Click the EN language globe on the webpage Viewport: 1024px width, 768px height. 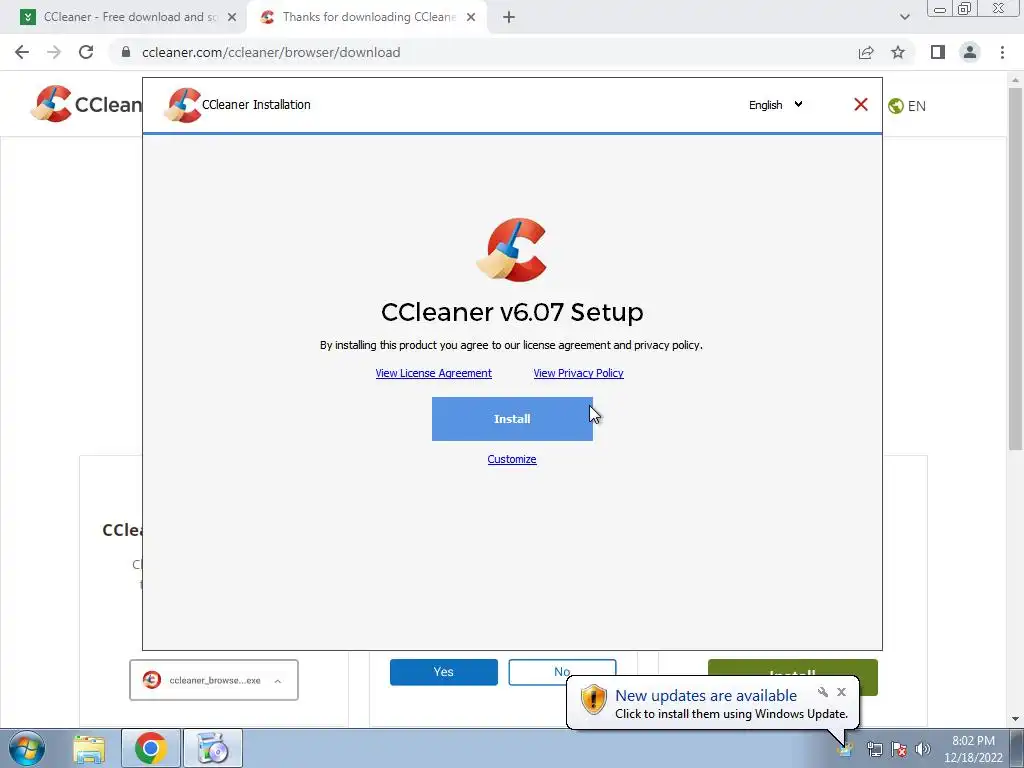pyautogui.click(x=906, y=106)
